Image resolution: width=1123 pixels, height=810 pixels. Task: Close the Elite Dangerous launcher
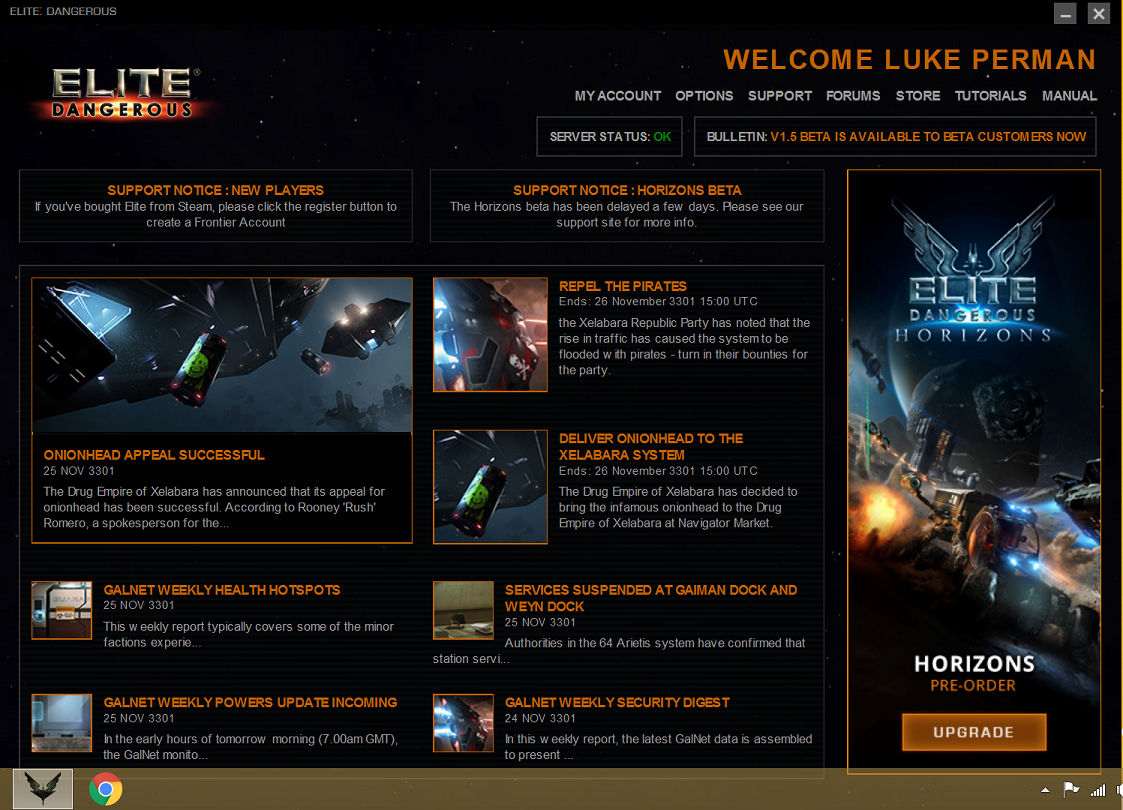(x=1099, y=14)
